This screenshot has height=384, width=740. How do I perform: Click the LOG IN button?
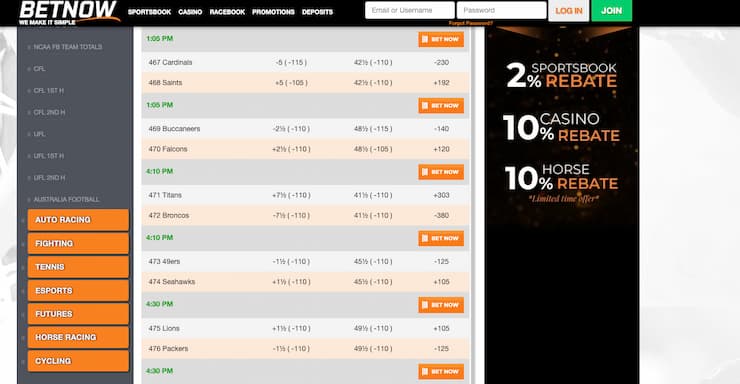coord(569,10)
